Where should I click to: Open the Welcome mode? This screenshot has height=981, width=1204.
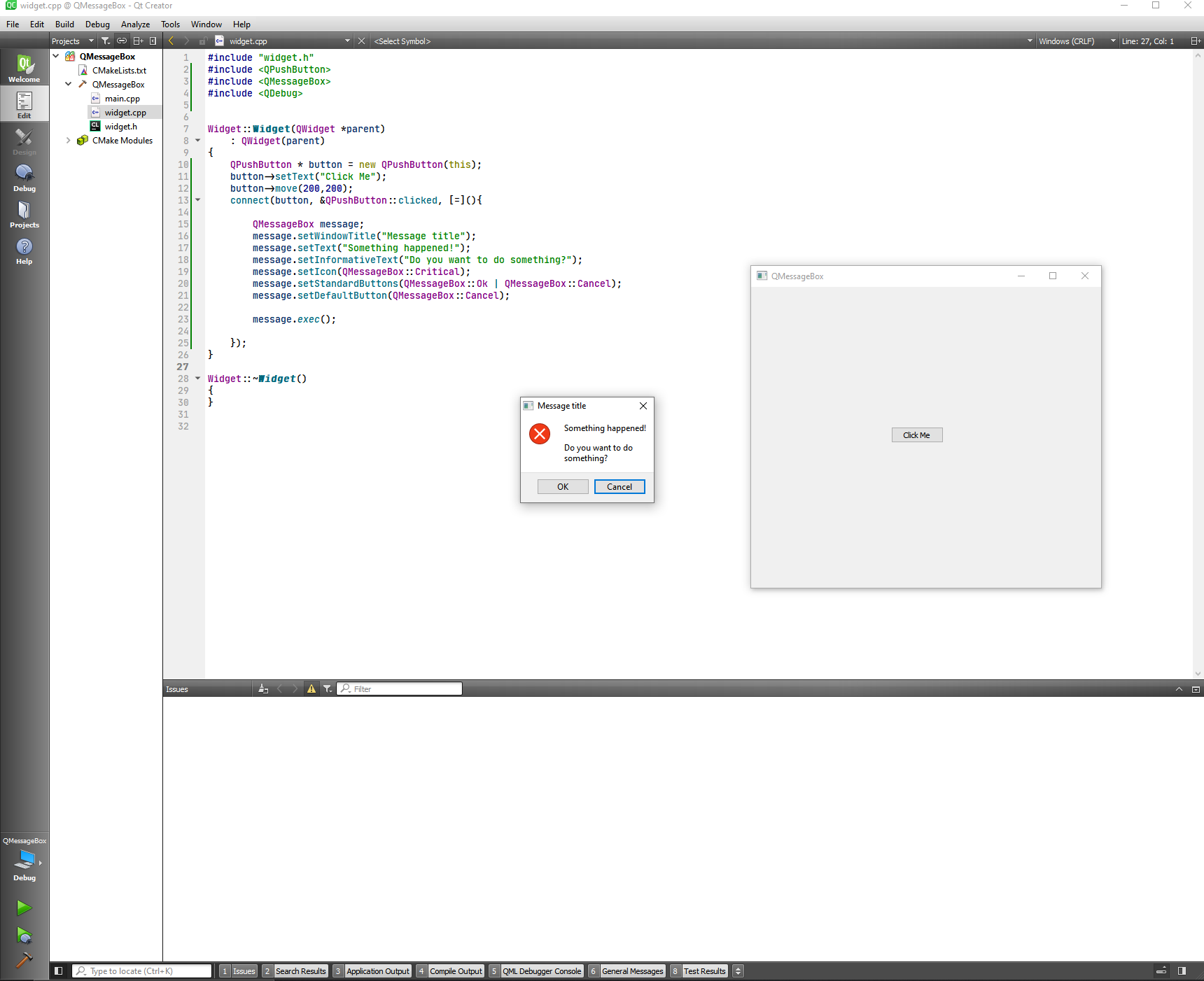point(24,68)
